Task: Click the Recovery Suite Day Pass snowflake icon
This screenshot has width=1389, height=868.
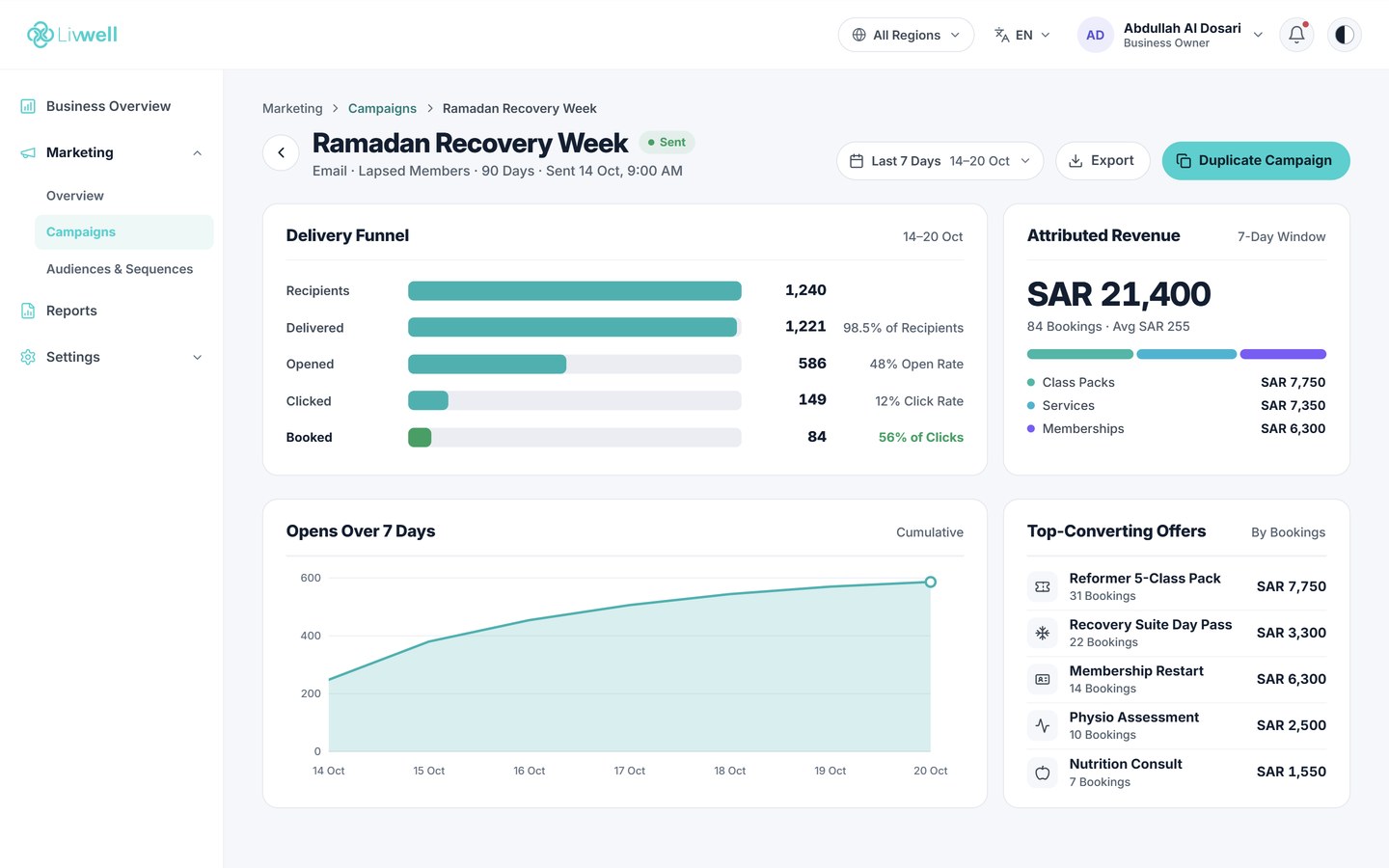Action: (1043, 633)
